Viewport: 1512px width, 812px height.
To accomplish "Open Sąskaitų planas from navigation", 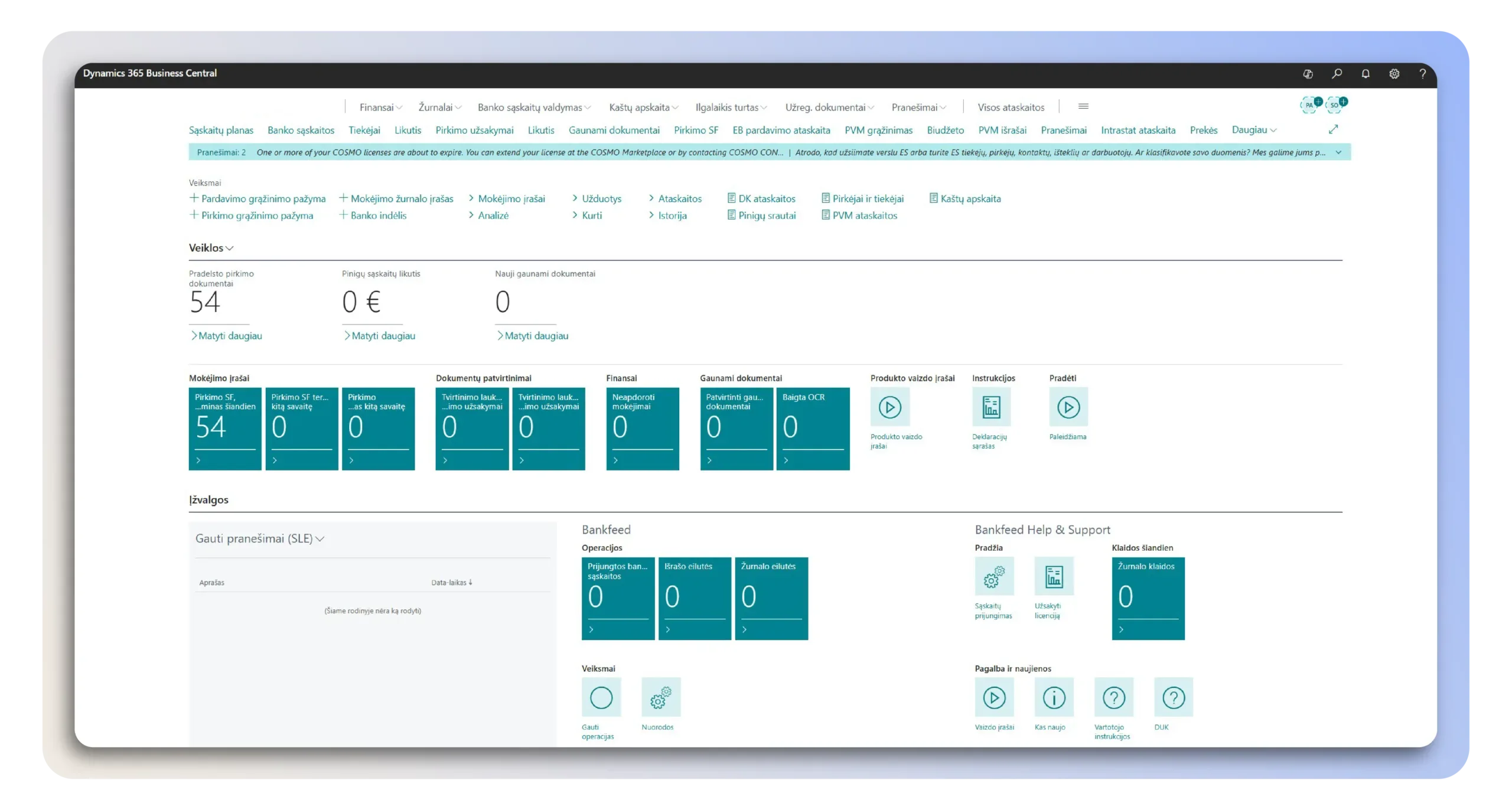I will [221, 129].
